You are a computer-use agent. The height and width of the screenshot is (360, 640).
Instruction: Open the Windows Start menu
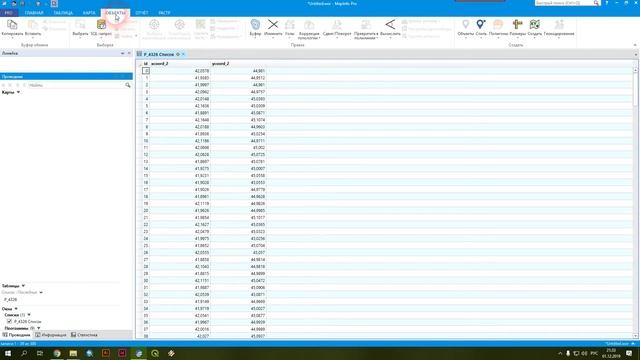pyautogui.click(x=8, y=353)
